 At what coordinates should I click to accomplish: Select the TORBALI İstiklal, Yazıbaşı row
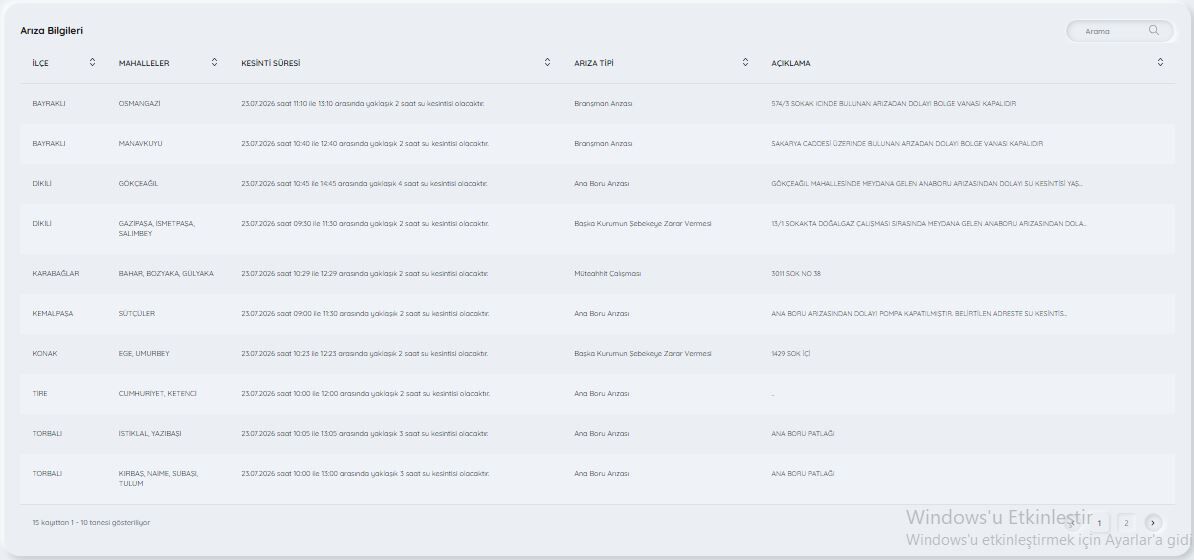coord(597,434)
